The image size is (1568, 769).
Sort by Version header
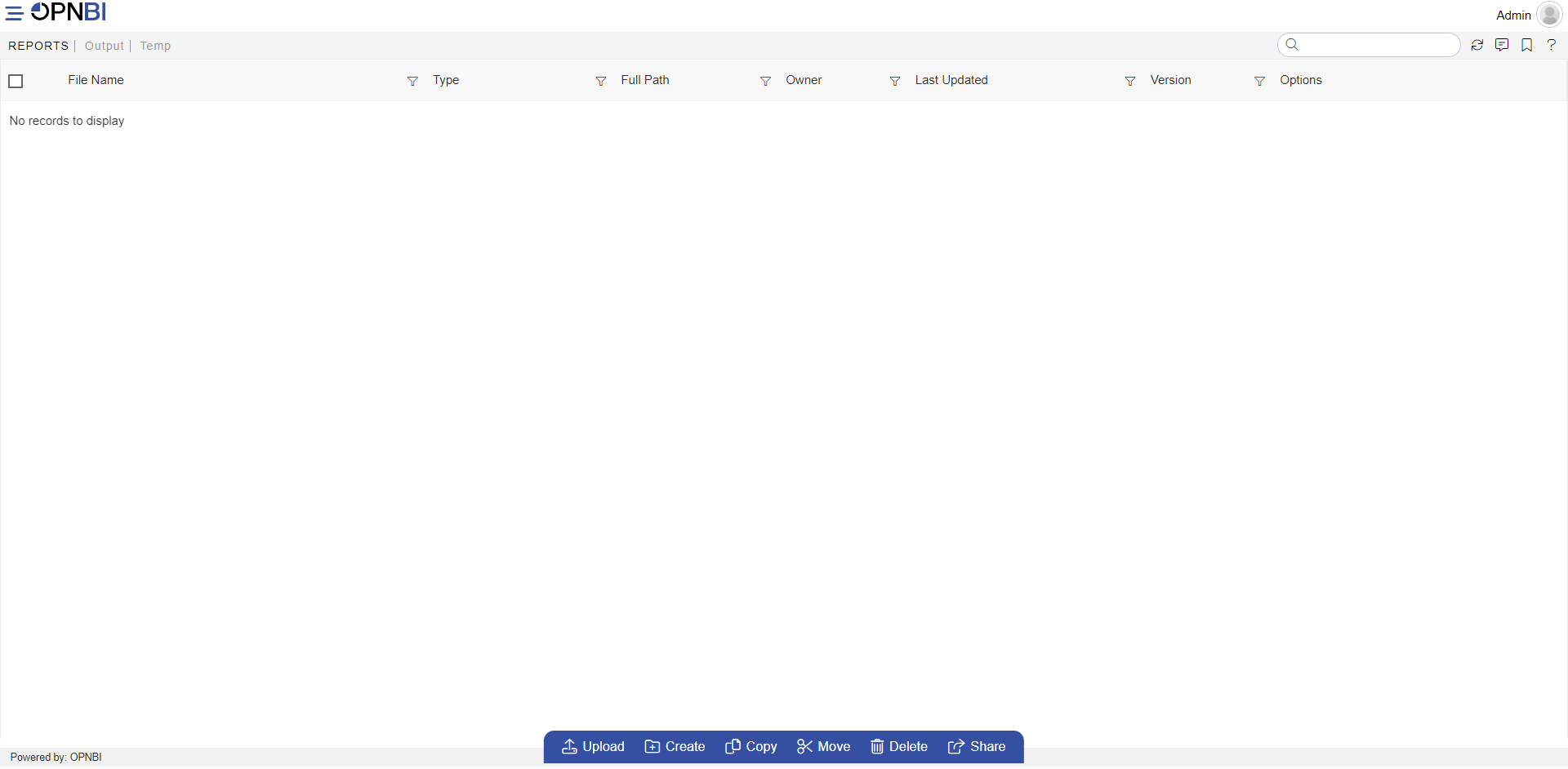point(1171,80)
